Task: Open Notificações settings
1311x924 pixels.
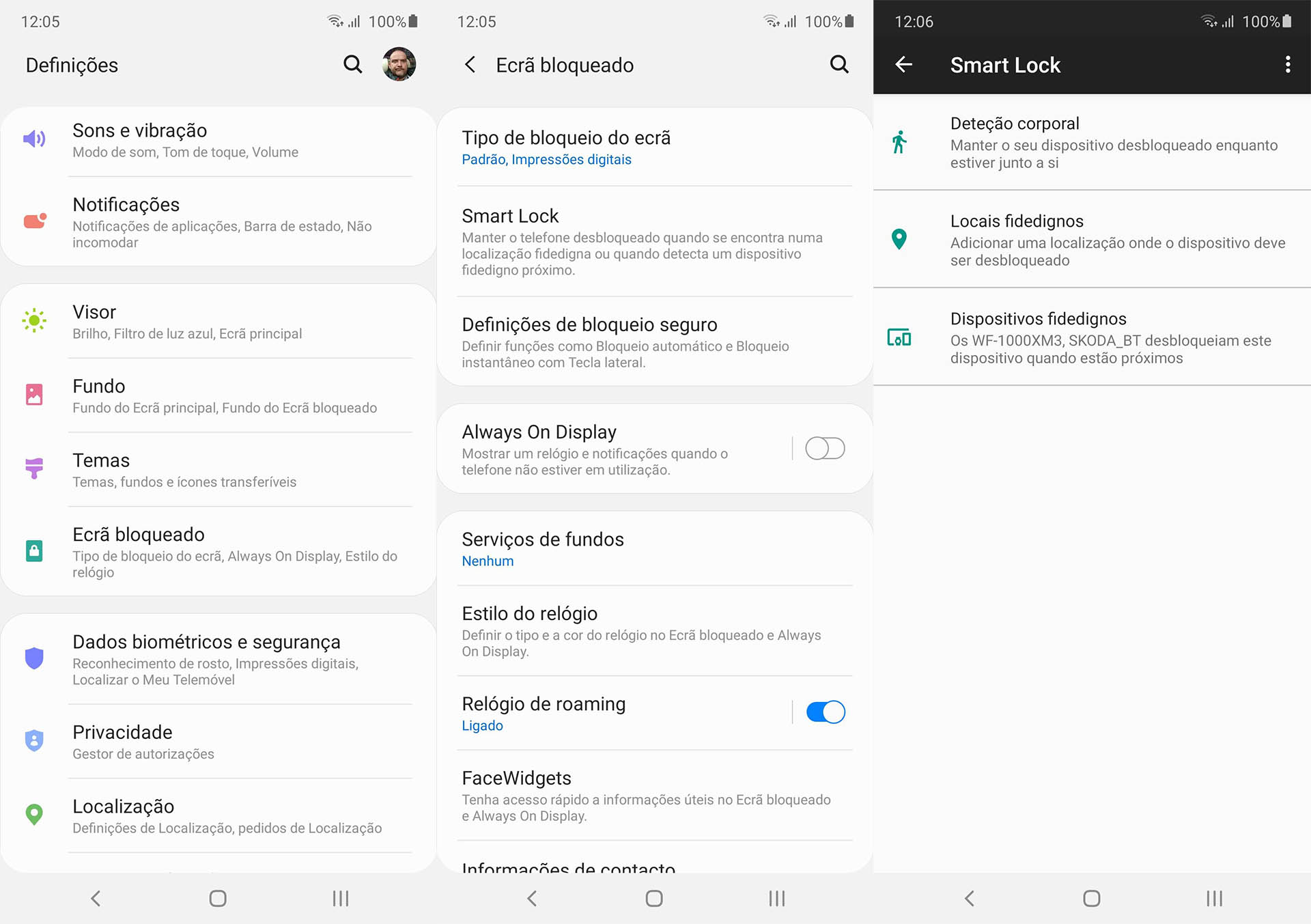Action: [218, 222]
